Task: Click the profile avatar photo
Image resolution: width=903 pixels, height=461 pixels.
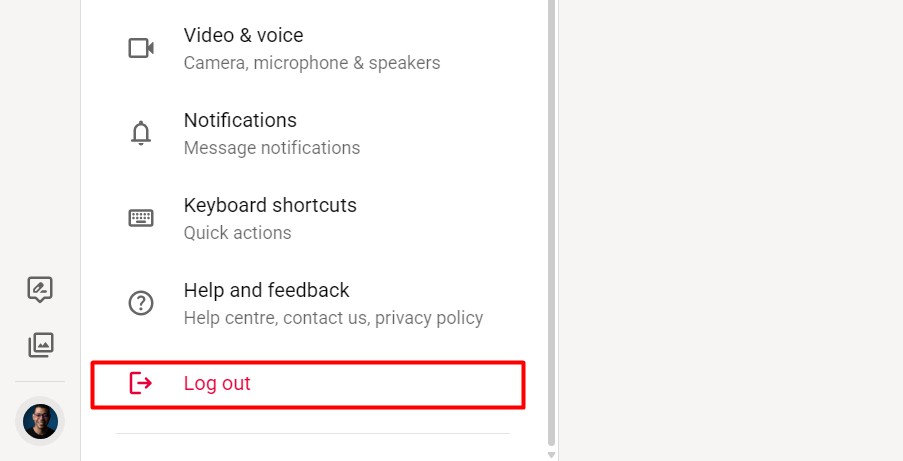Action: pos(40,421)
